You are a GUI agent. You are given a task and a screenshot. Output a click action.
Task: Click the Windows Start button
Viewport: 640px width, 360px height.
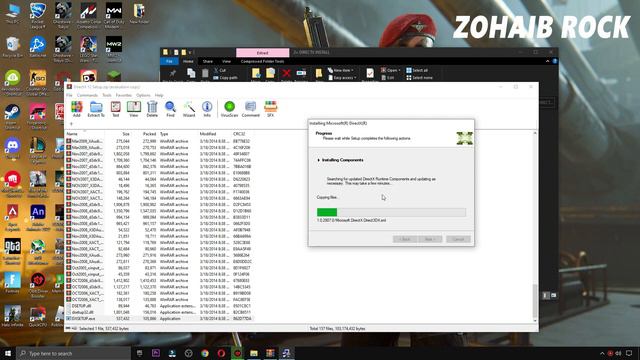[8, 353]
